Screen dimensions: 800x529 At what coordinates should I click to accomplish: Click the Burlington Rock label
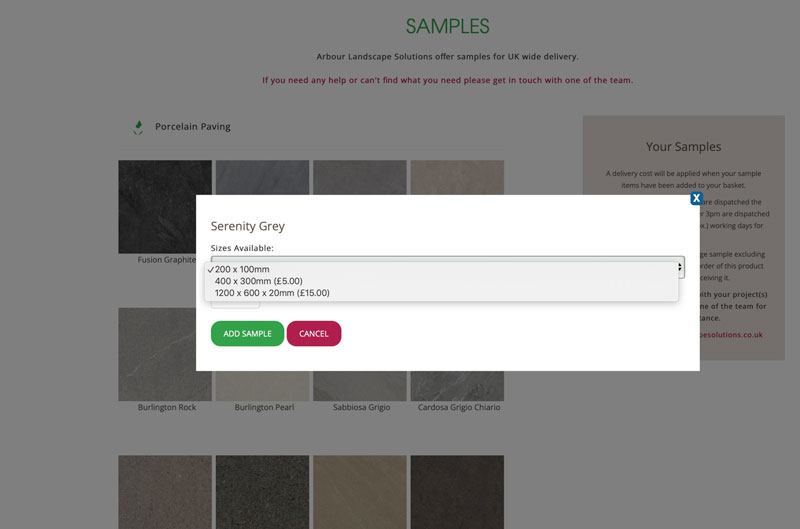coord(167,407)
